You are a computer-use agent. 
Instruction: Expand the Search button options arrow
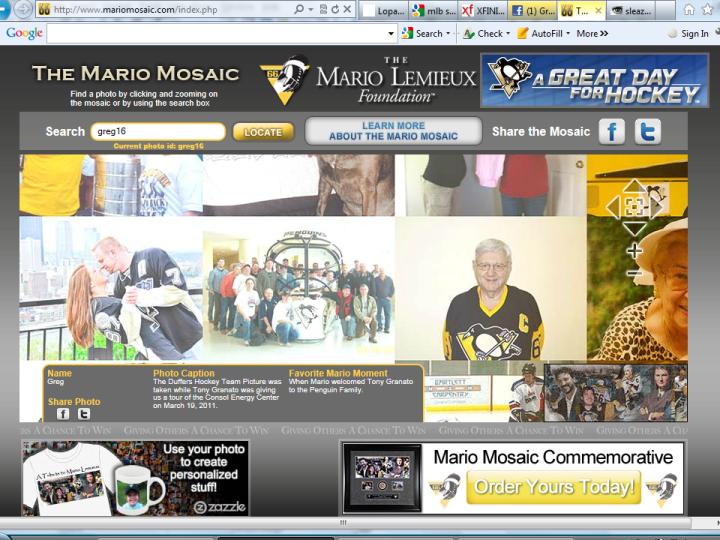click(448, 34)
